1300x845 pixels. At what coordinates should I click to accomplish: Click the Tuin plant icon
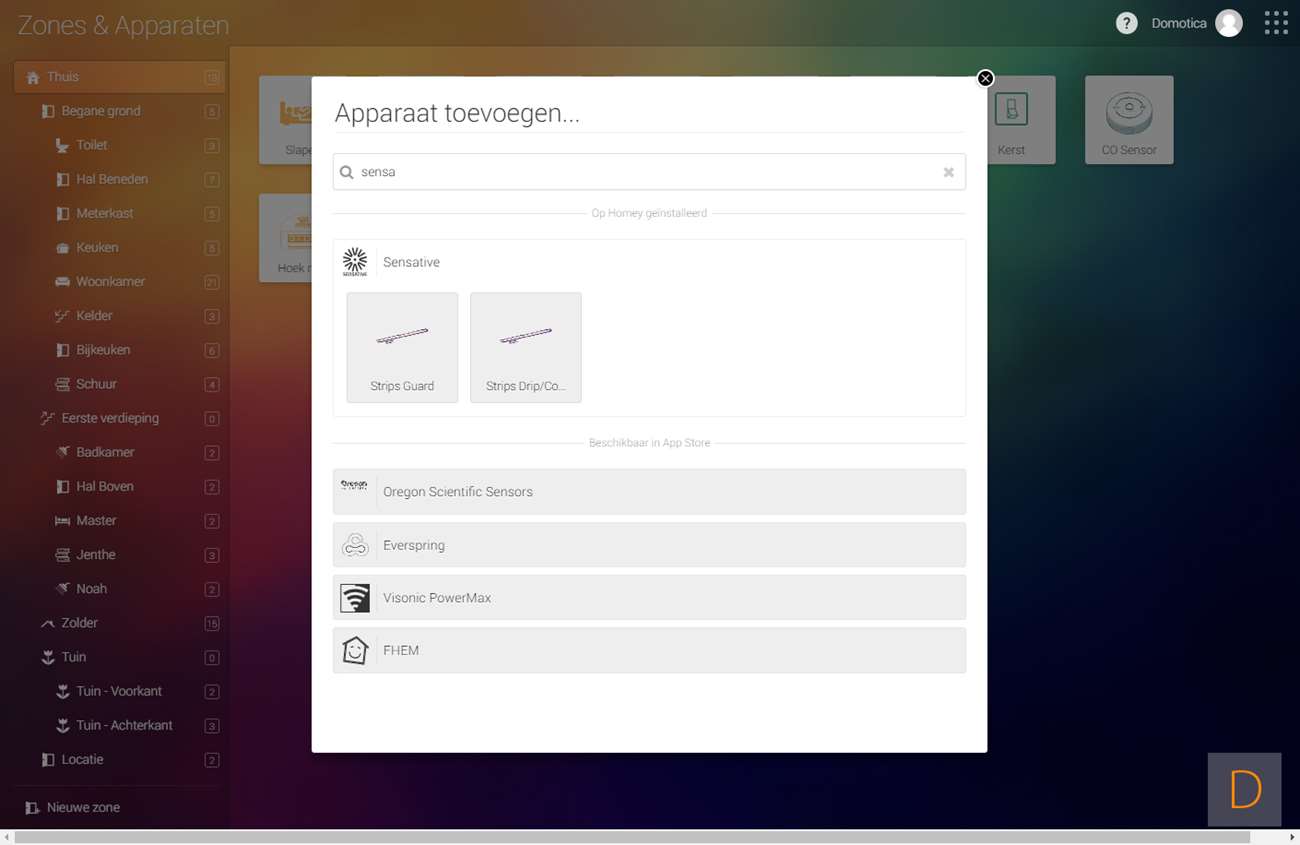[x=47, y=657]
